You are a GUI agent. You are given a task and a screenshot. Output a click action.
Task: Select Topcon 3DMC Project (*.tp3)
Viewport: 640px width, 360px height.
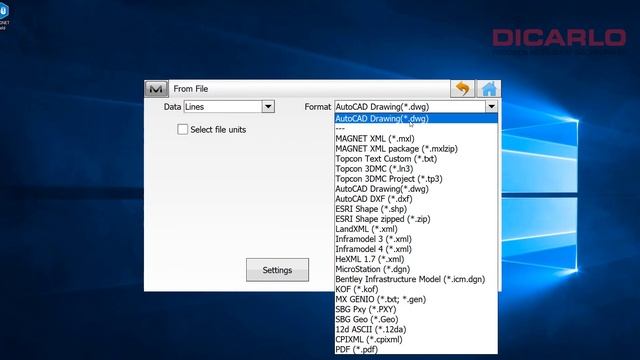(416, 179)
